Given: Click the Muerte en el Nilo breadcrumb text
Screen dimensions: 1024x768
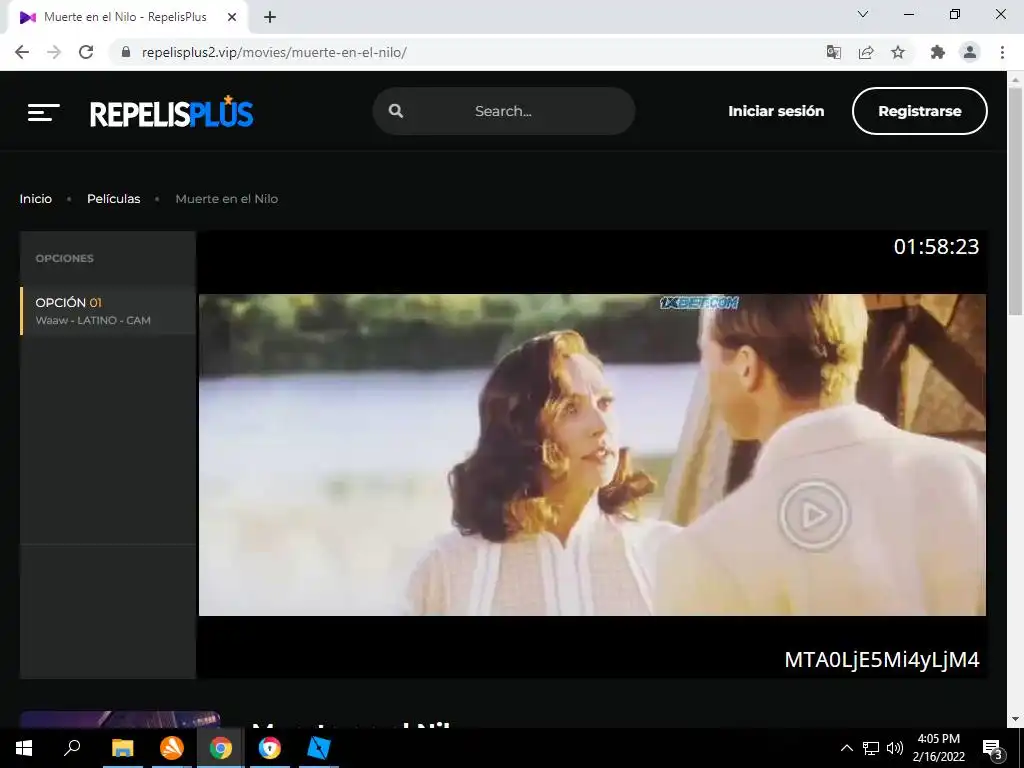Looking at the screenshot, I should 227,199.
